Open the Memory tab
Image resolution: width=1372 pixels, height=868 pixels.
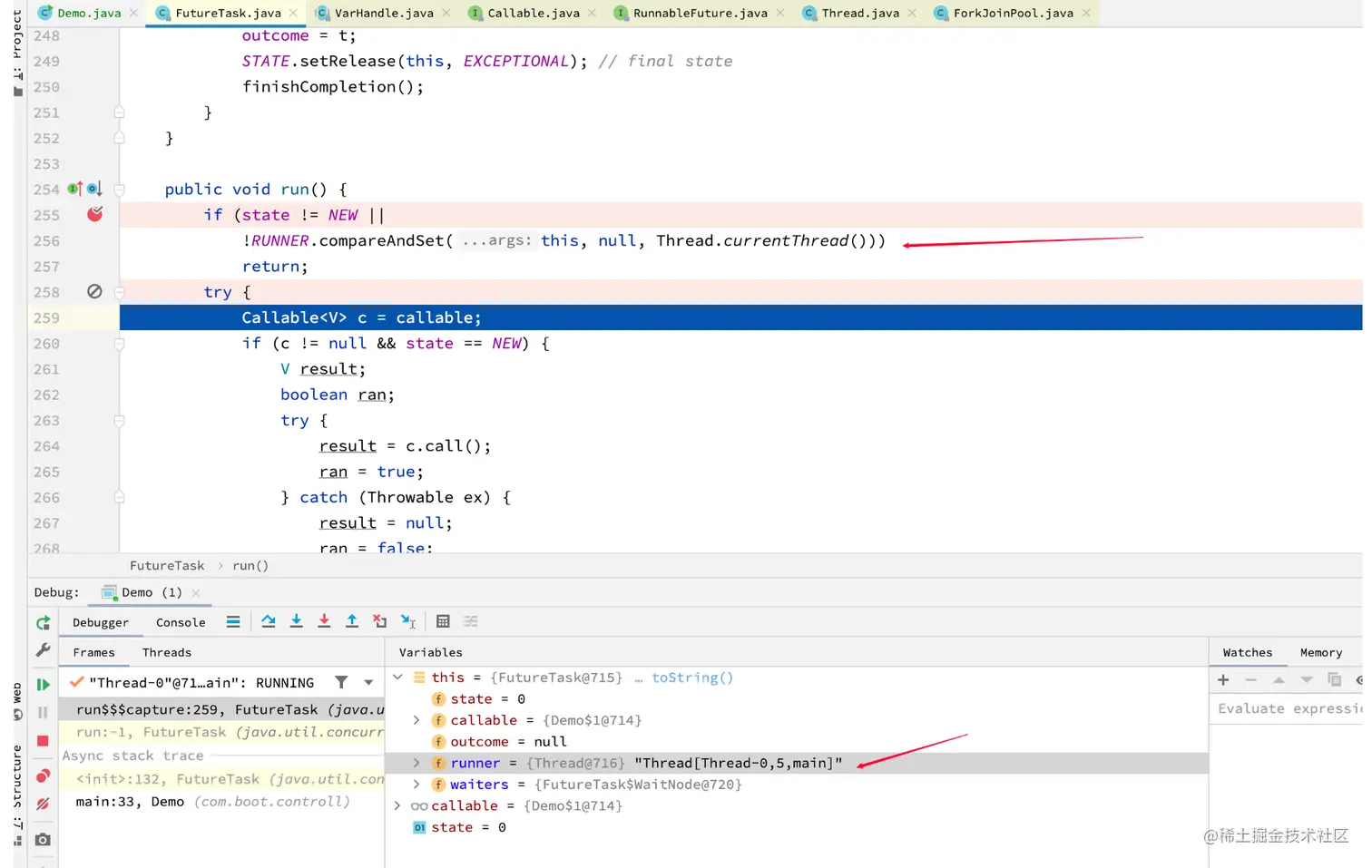click(1320, 652)
